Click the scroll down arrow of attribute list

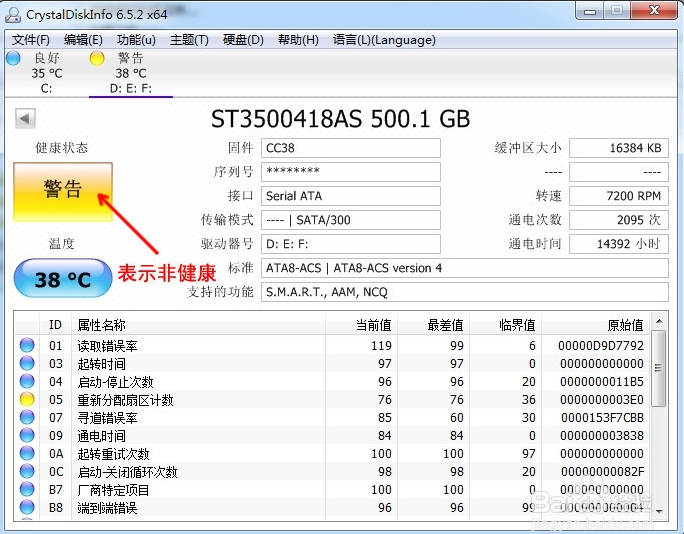(659, 511)
